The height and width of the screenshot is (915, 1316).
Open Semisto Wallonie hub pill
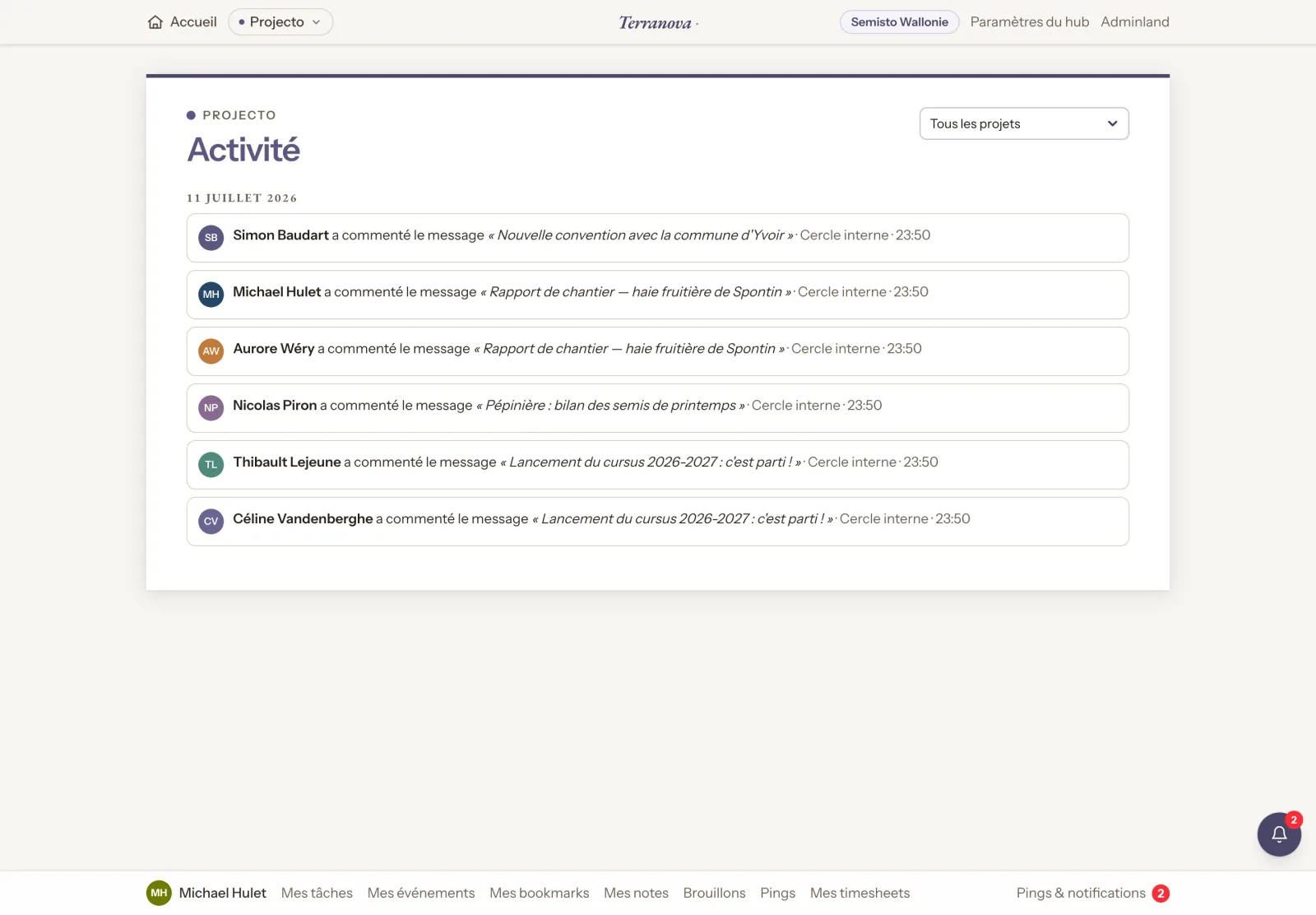[x=899, y=22]
